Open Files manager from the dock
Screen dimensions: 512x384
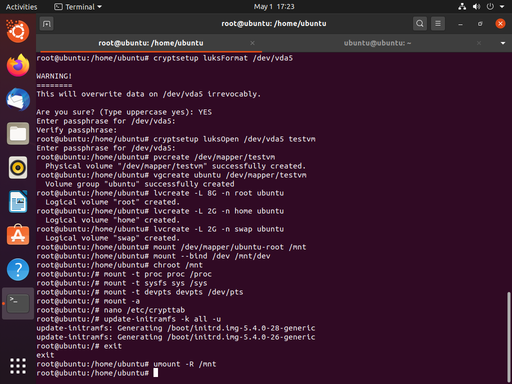coord(18,134)
